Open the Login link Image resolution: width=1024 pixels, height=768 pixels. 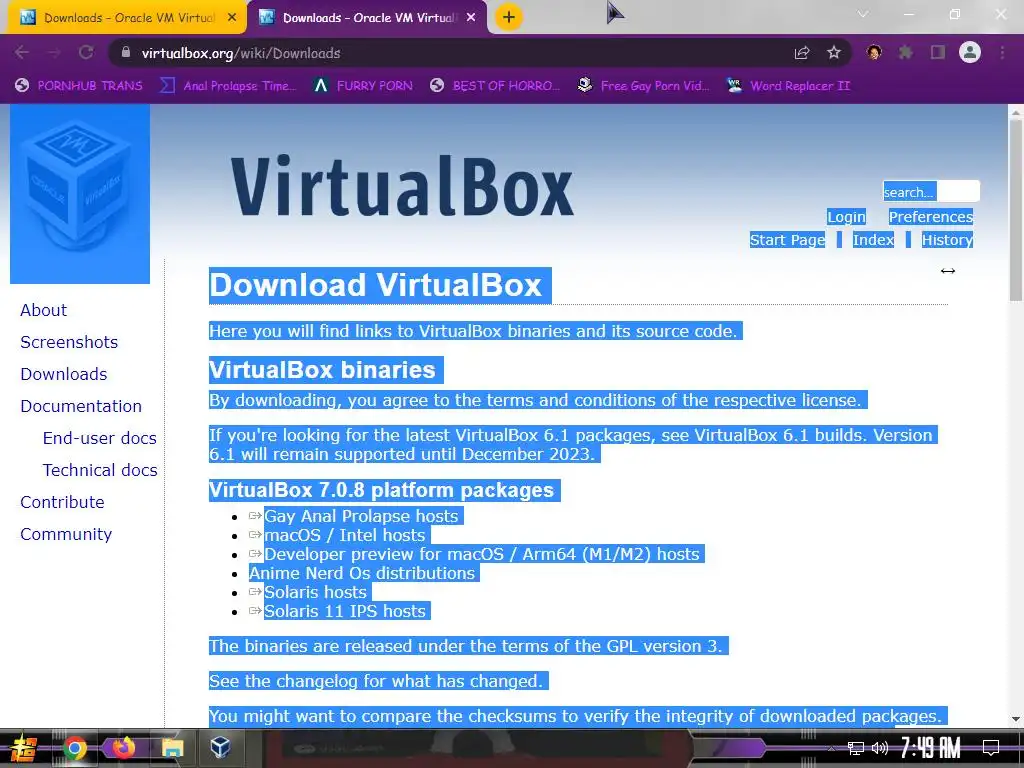tap(846, 217)
